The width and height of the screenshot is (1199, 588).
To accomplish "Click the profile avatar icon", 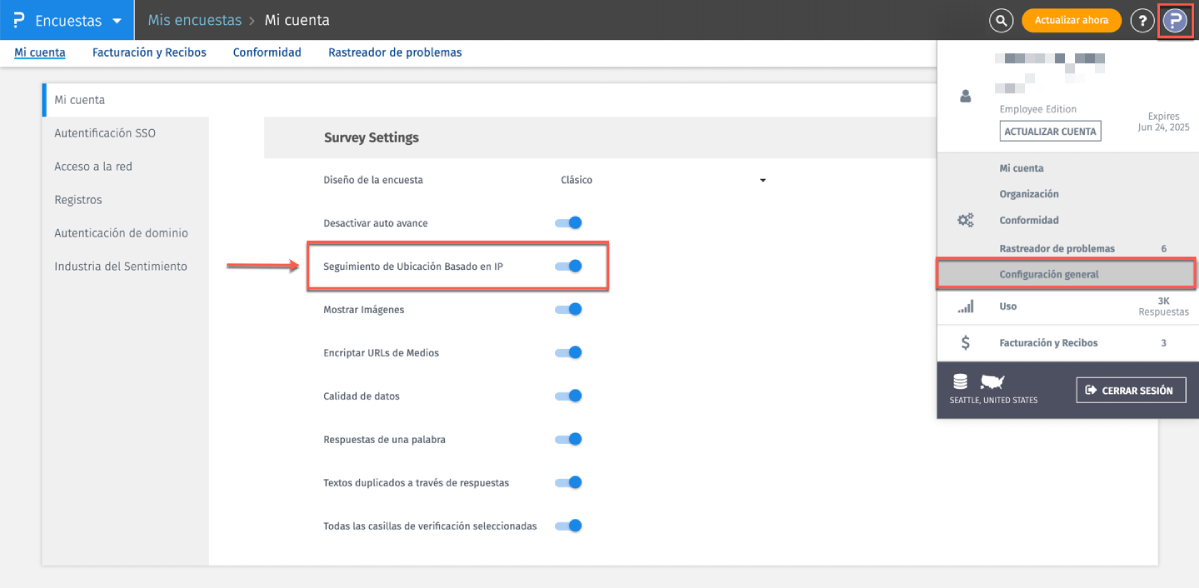I will [x=1175, y=20].
